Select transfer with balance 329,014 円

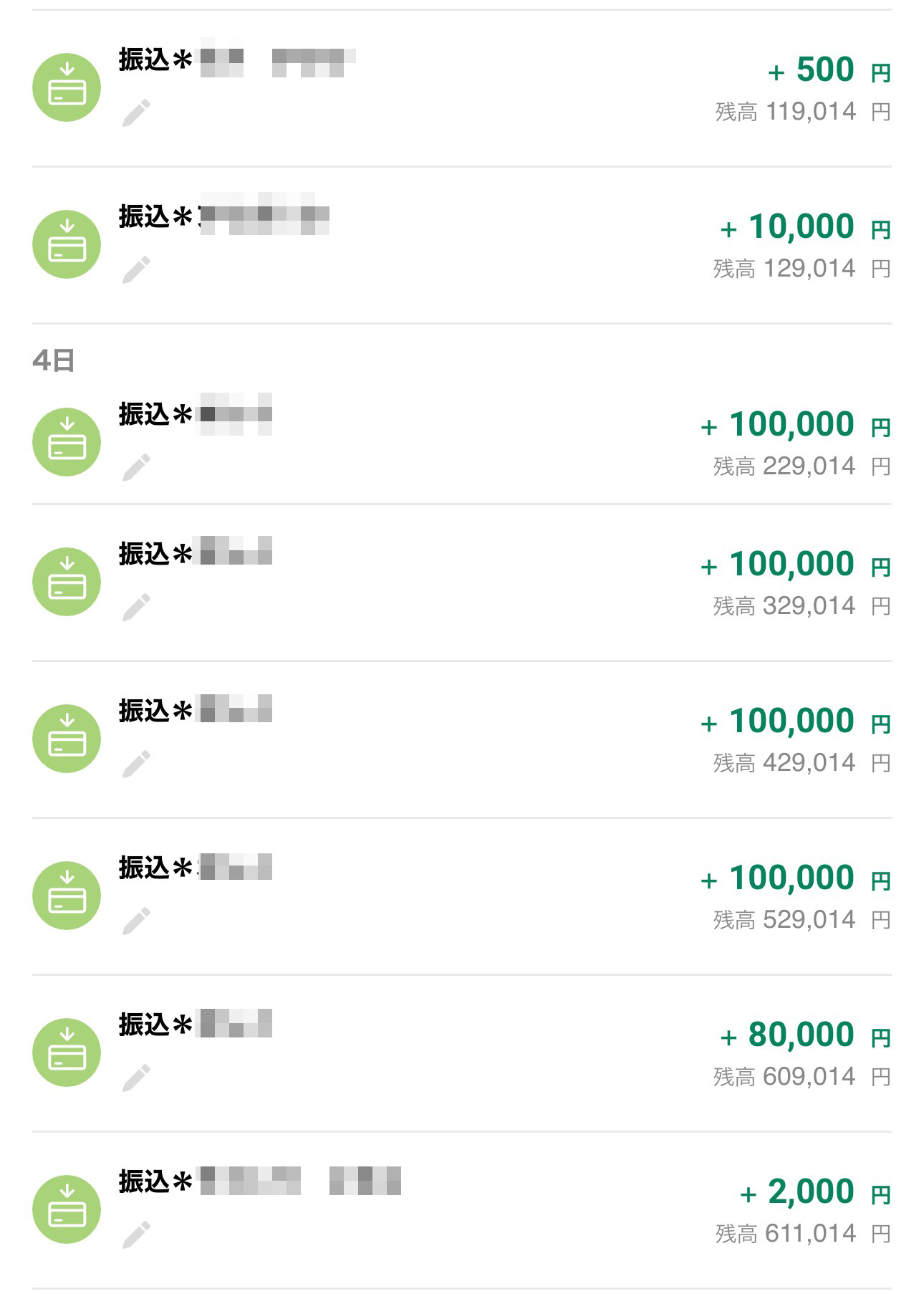(x=801, y=606)
